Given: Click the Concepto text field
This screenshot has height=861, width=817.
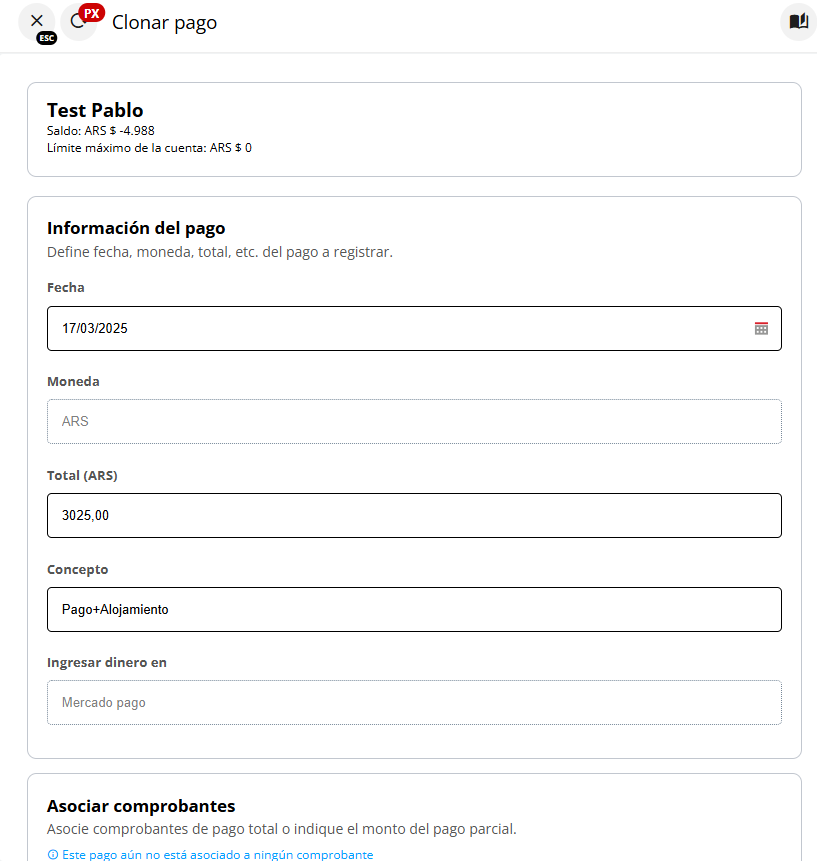Looking at the screenshot, I should coord(414,610).
